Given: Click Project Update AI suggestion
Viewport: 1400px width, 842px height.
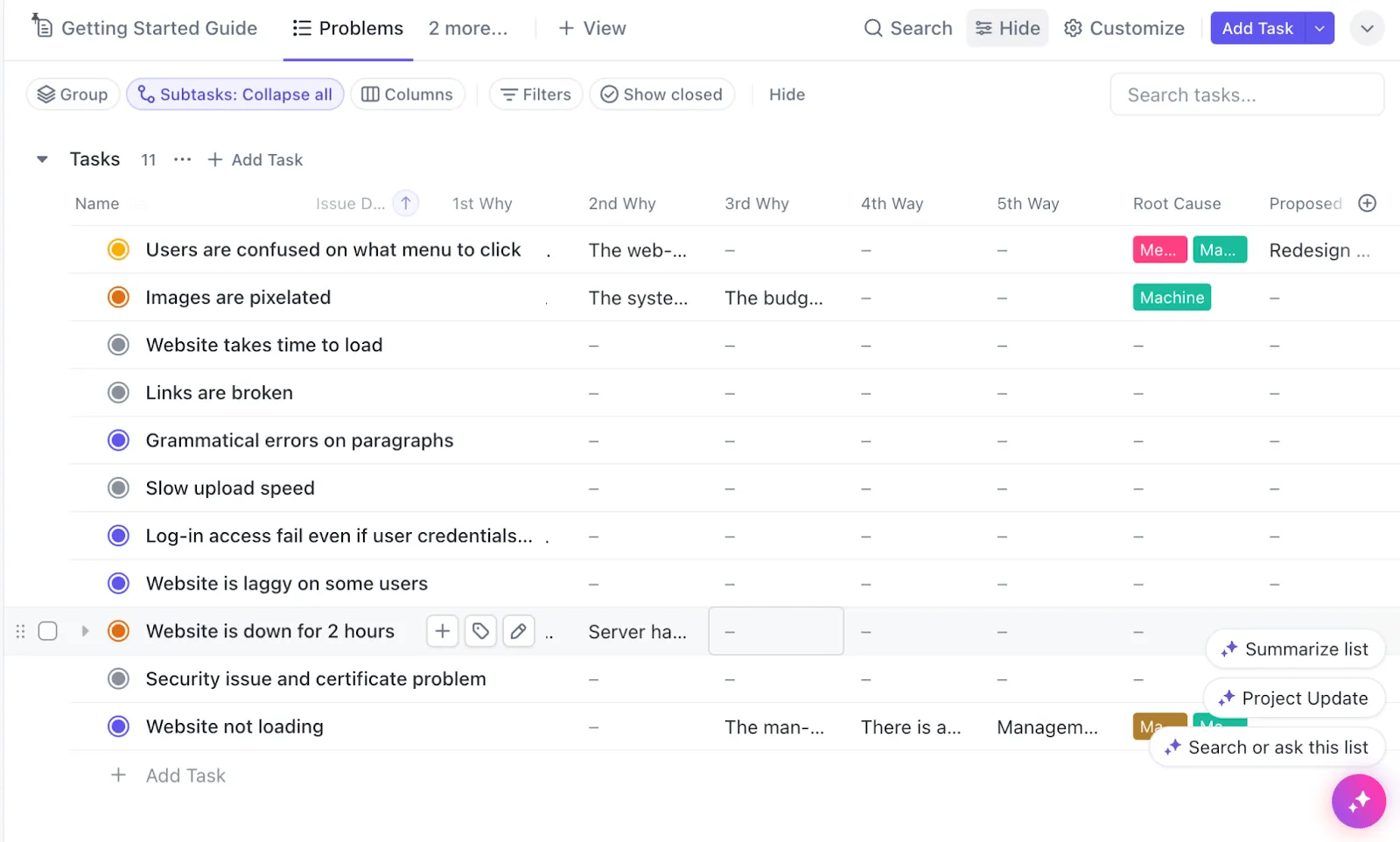Looking at the screenshot, I should (x=1294, y=698).
